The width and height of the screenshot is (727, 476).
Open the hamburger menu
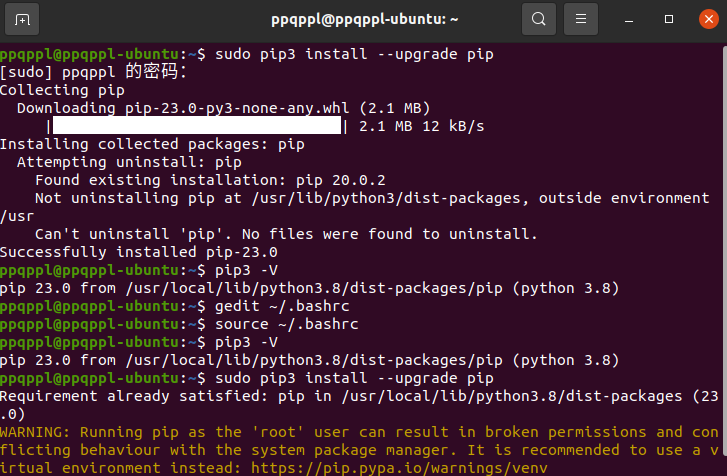click(580, 19)
